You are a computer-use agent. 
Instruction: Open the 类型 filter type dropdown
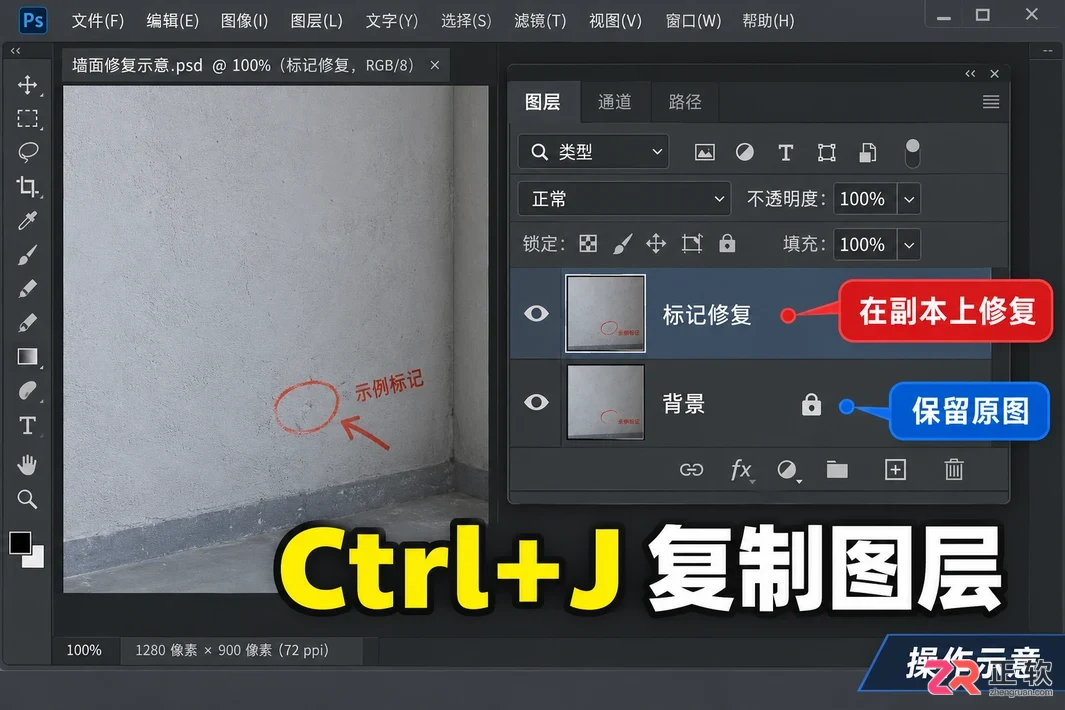click(593, 152)
